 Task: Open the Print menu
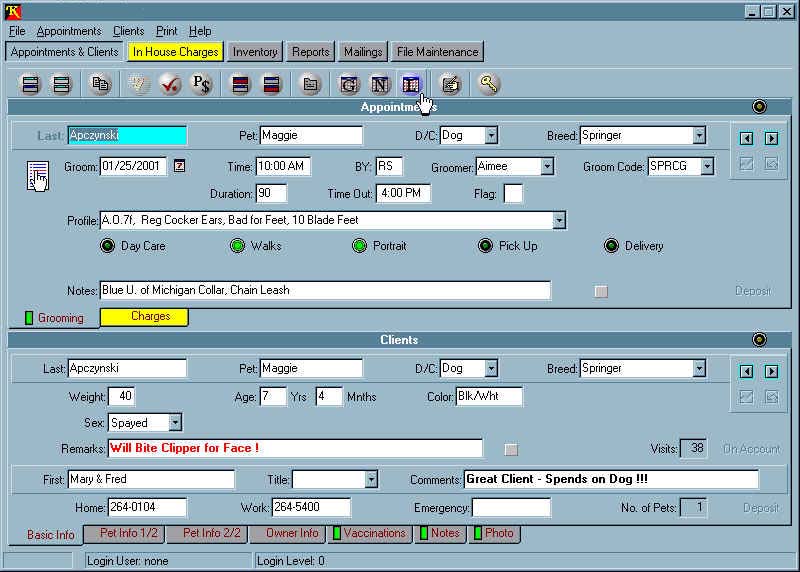(166, 31)
